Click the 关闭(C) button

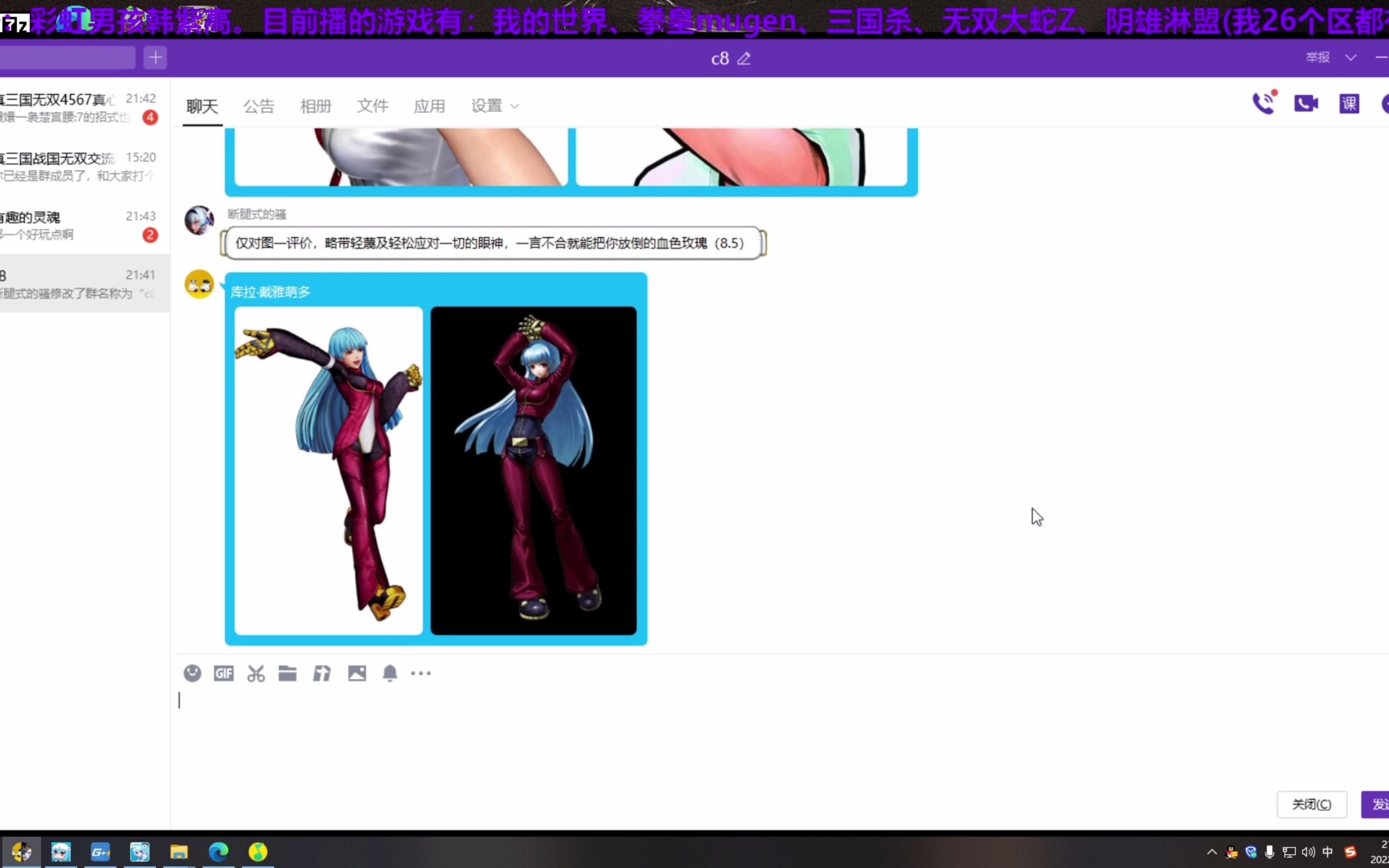click(x=1311, y=804)
